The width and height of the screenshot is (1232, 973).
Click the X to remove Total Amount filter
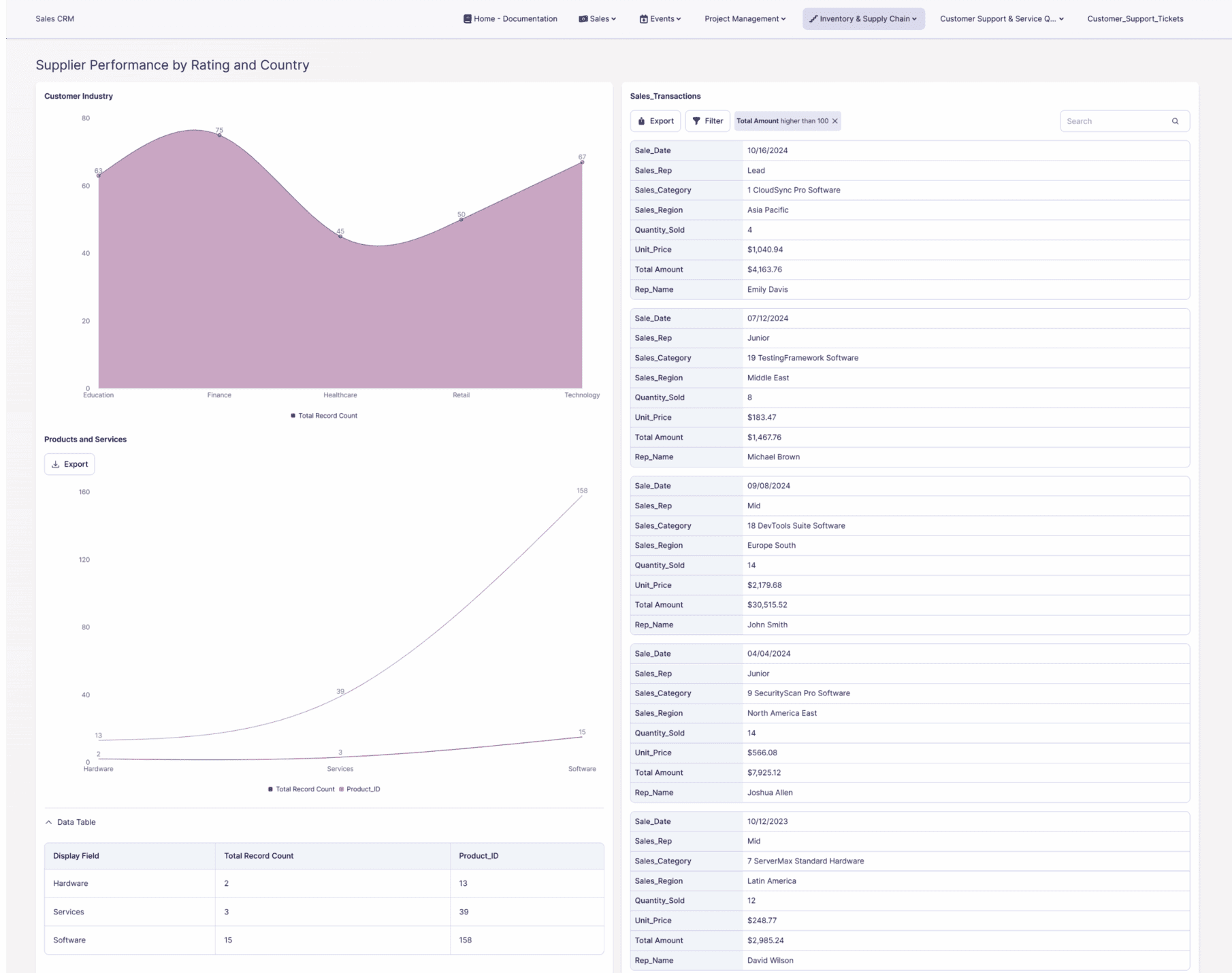click(835, 120)
